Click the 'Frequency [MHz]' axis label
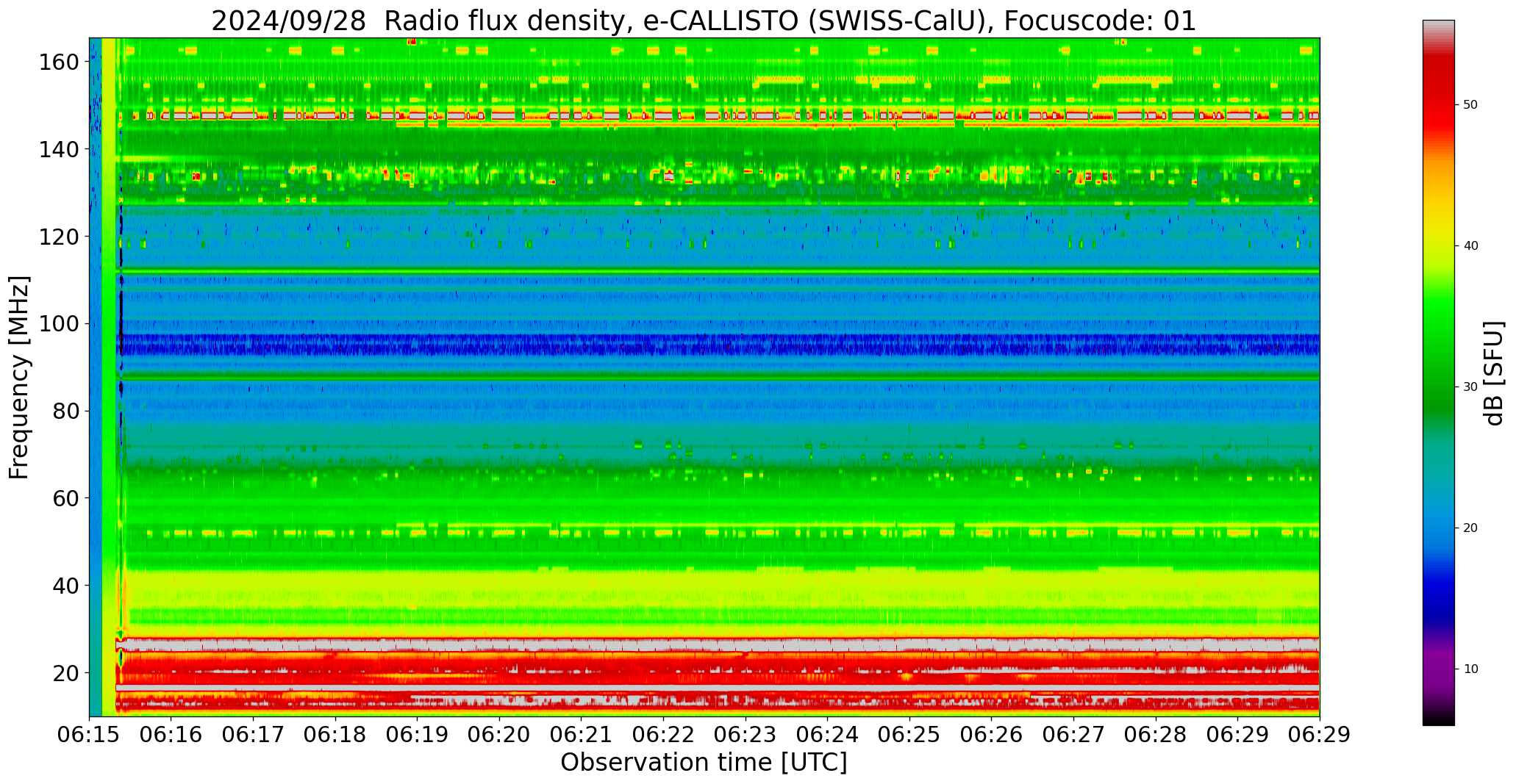Viewport: 1516px width, 784px height. coord(19,378)
